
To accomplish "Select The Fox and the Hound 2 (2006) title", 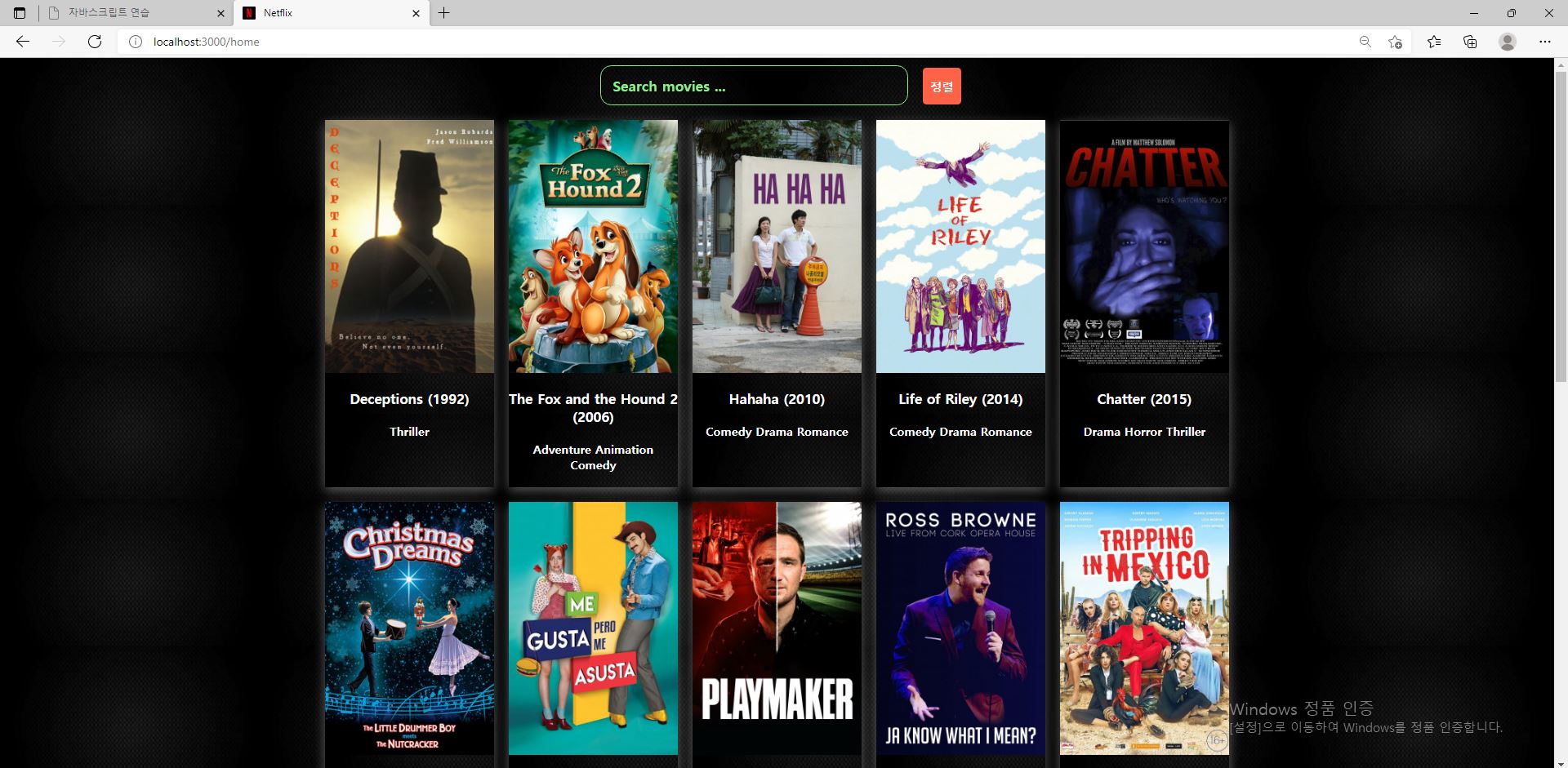I will click(593, 408).
